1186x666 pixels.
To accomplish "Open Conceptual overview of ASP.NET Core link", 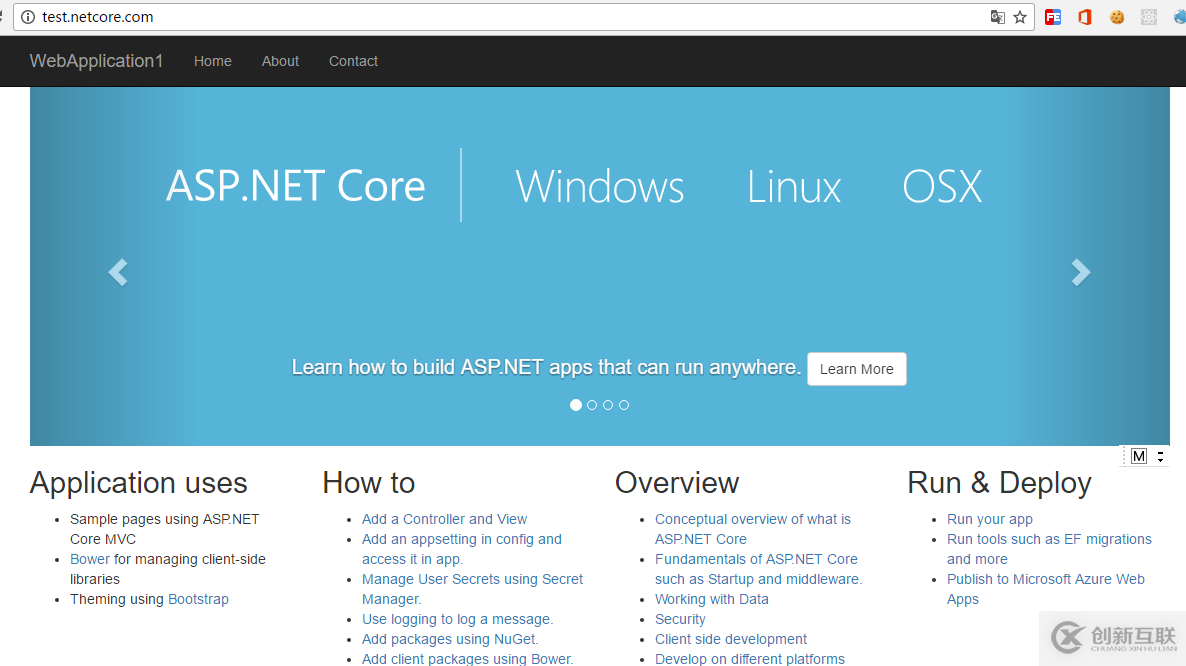I will click(753, 529).
